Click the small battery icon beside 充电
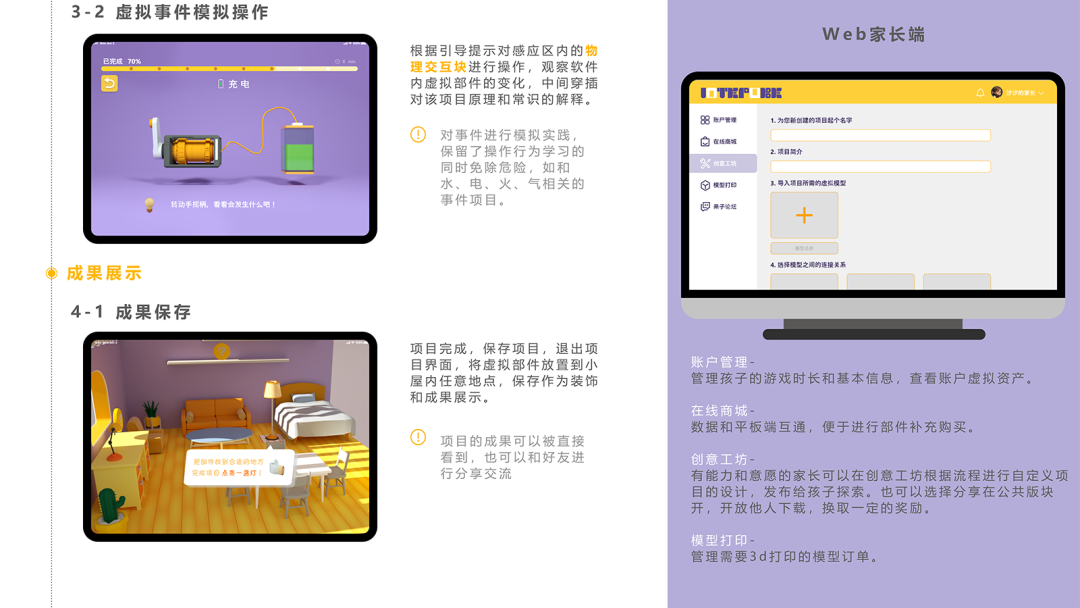Image resolution: width=1080 pixels, height=608 pixels. click(x=220, y=83)
